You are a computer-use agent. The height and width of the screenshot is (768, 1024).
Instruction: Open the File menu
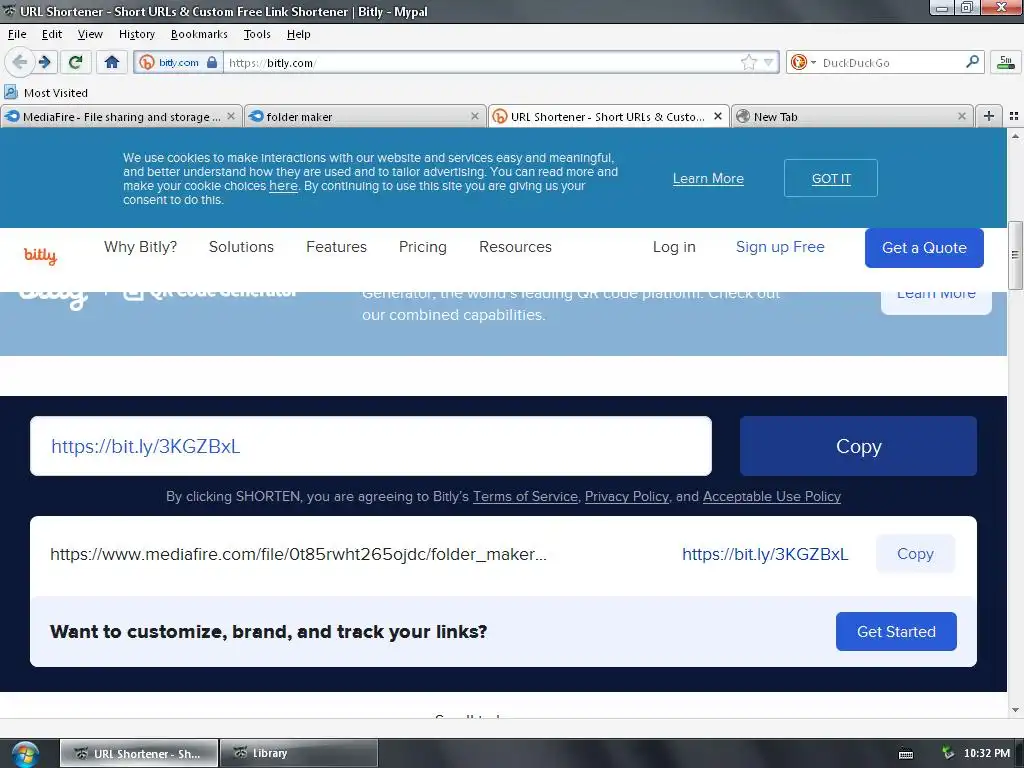17,34
